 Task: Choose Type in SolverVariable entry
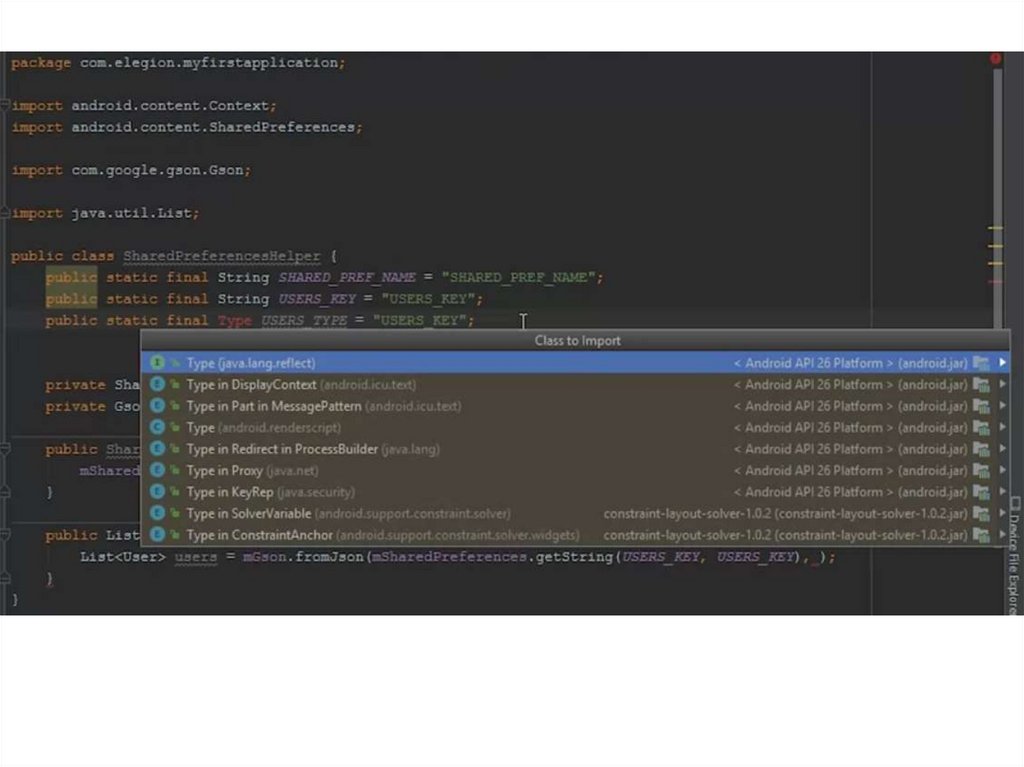(575, 514)
